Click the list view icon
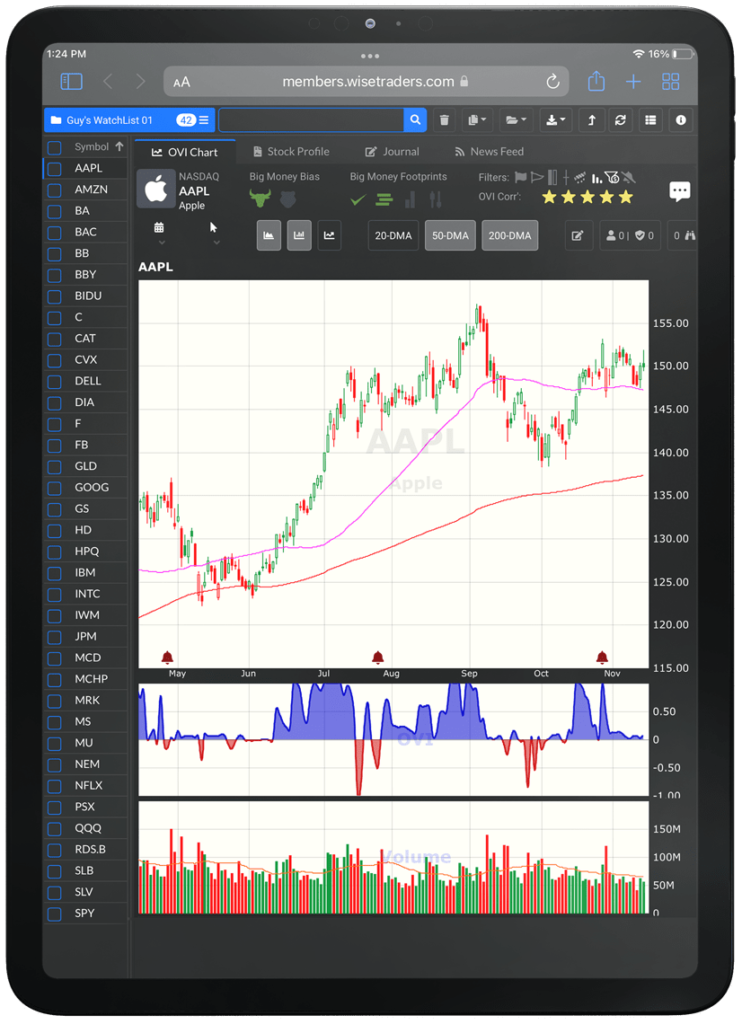 tap(651, 120)
